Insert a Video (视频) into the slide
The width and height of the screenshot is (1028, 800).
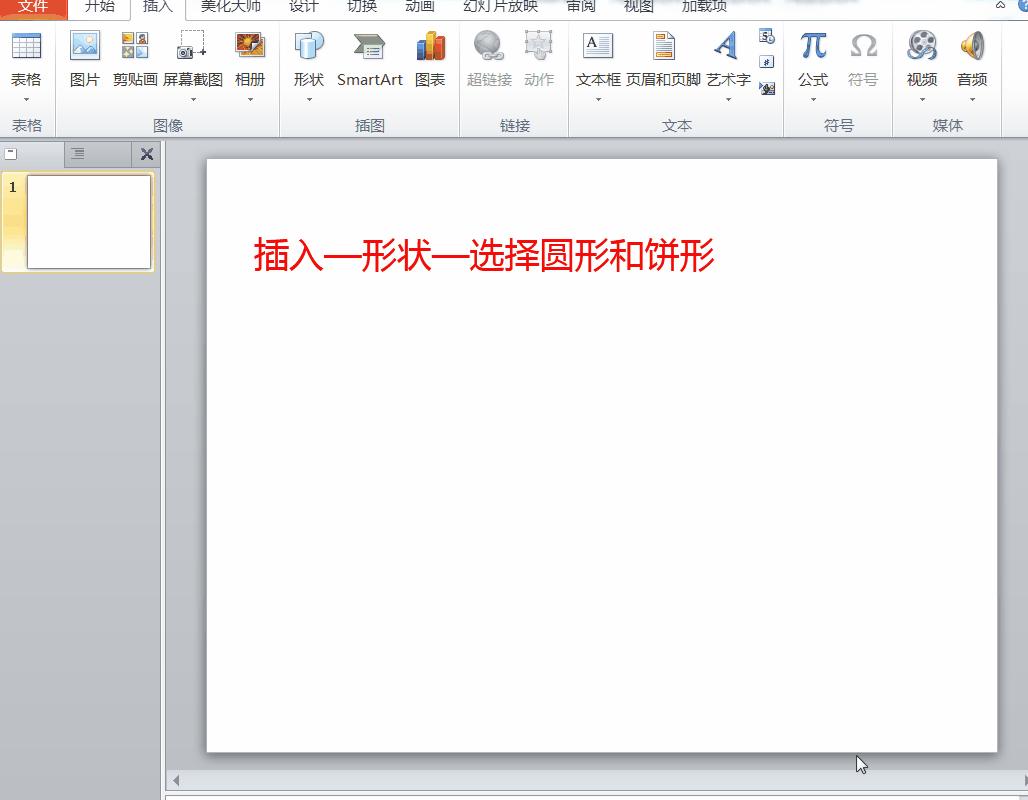(920, 55)
